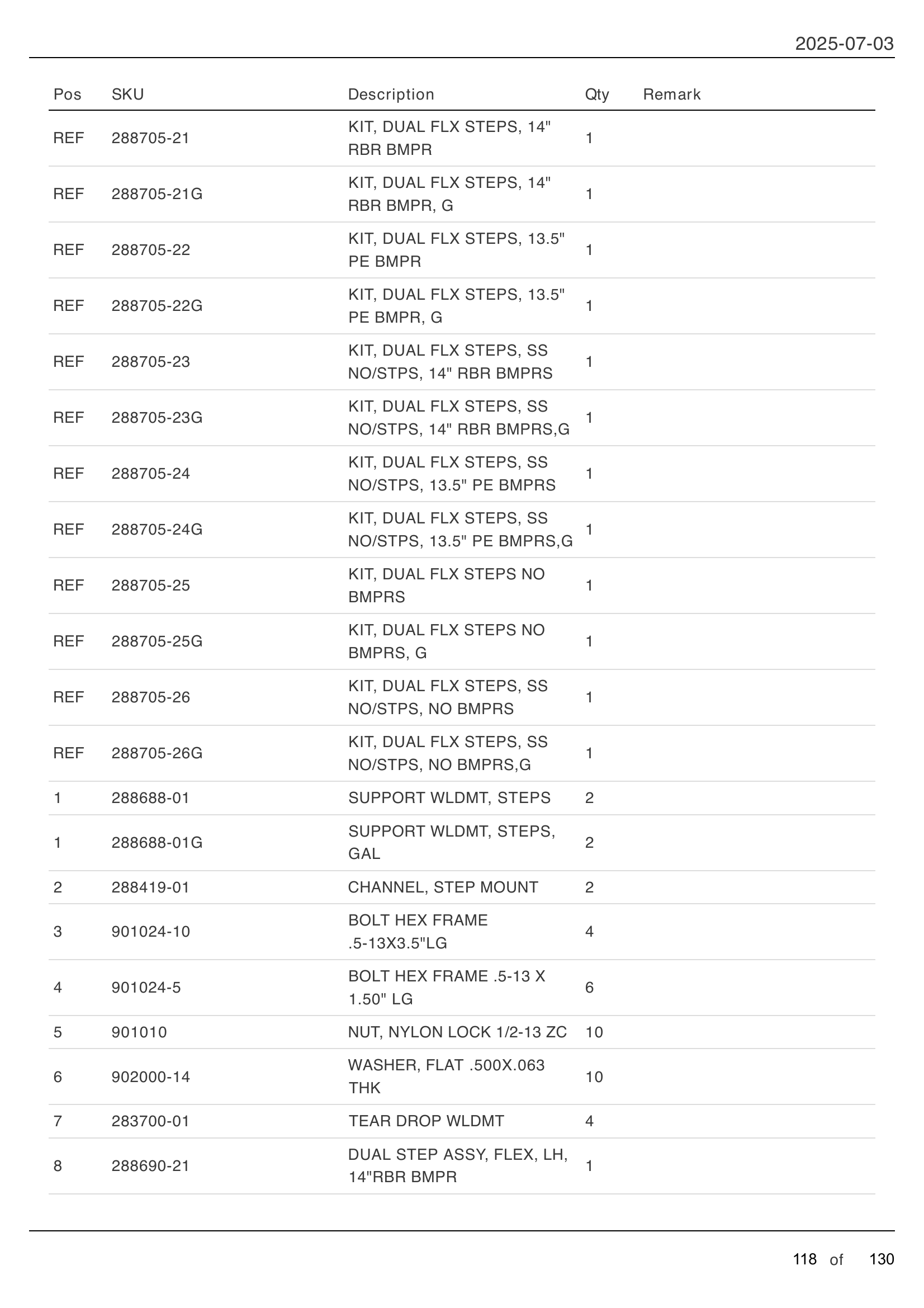Click page number 118 in footer

tap(804, 1259)
